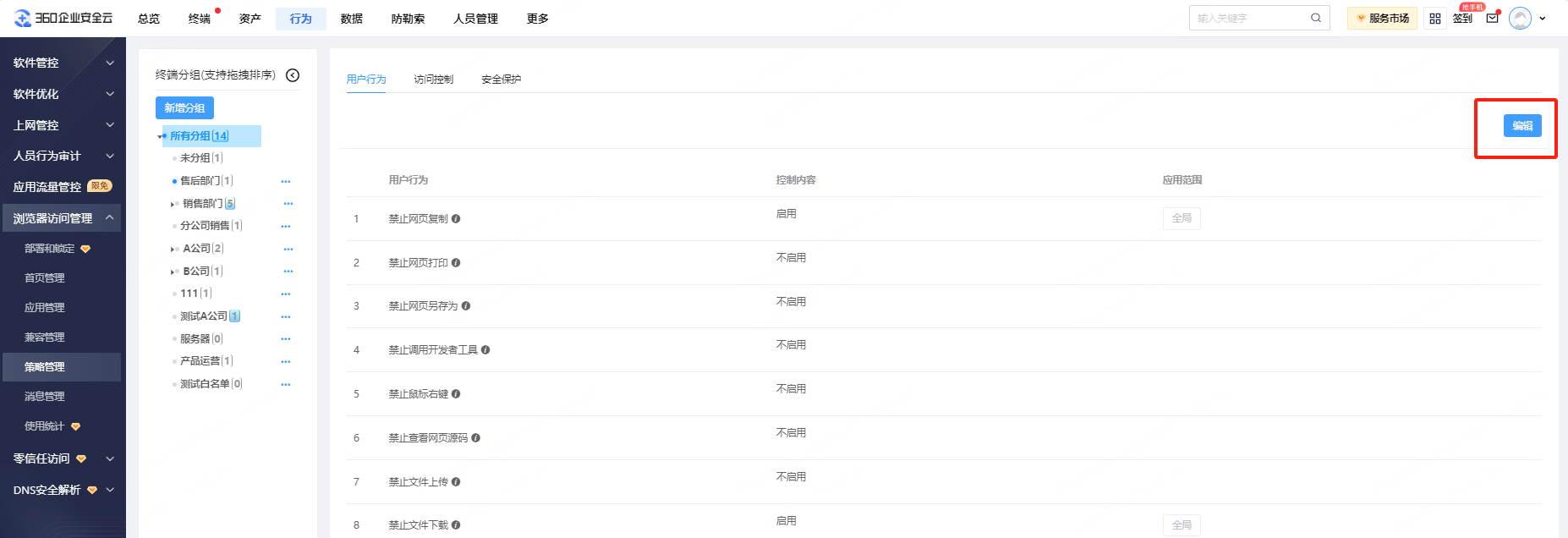Screen dimensions: 1568x538
Task: Click info icon beside 禁止调用开发者工具
Action: (485, 350)
